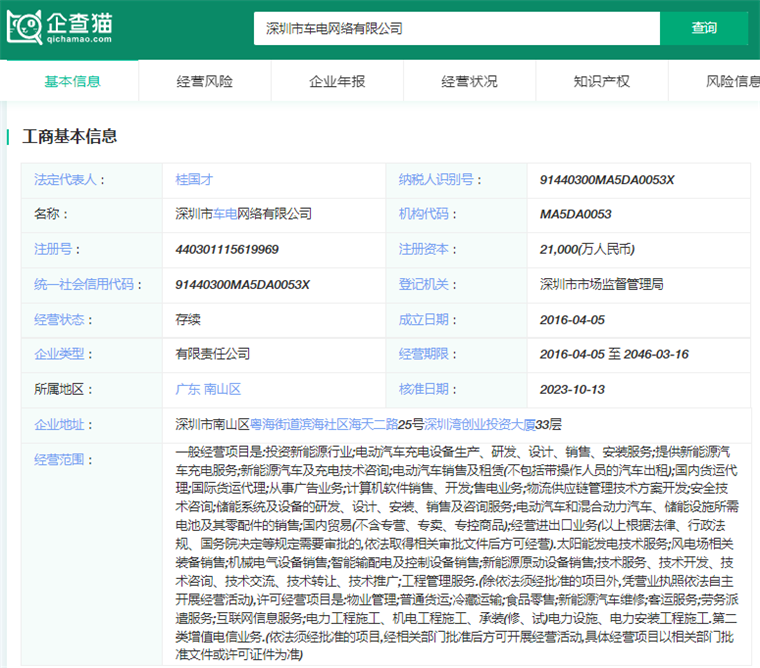This screenshot has height=668, width=760.
Task: Switch to the 基本信息 tab
Action: pyautogui.click(x=72, y=81)
